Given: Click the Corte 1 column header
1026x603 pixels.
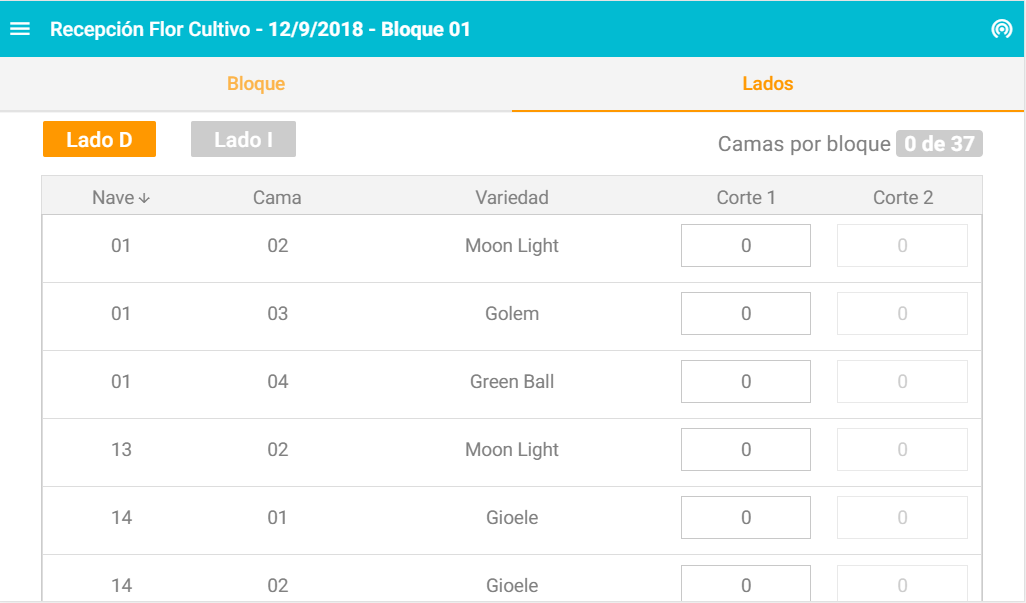Looking at the screenshot, I should pyautogui.click(x=745, y=198).
